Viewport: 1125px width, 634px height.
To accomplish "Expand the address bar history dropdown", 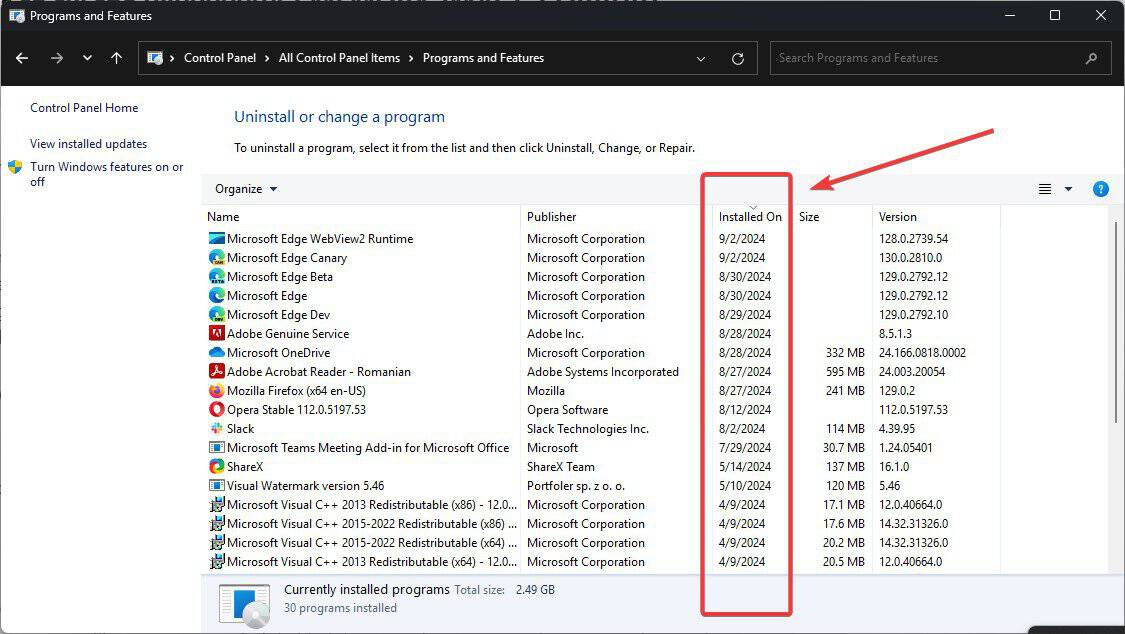I will pos(701,59).
